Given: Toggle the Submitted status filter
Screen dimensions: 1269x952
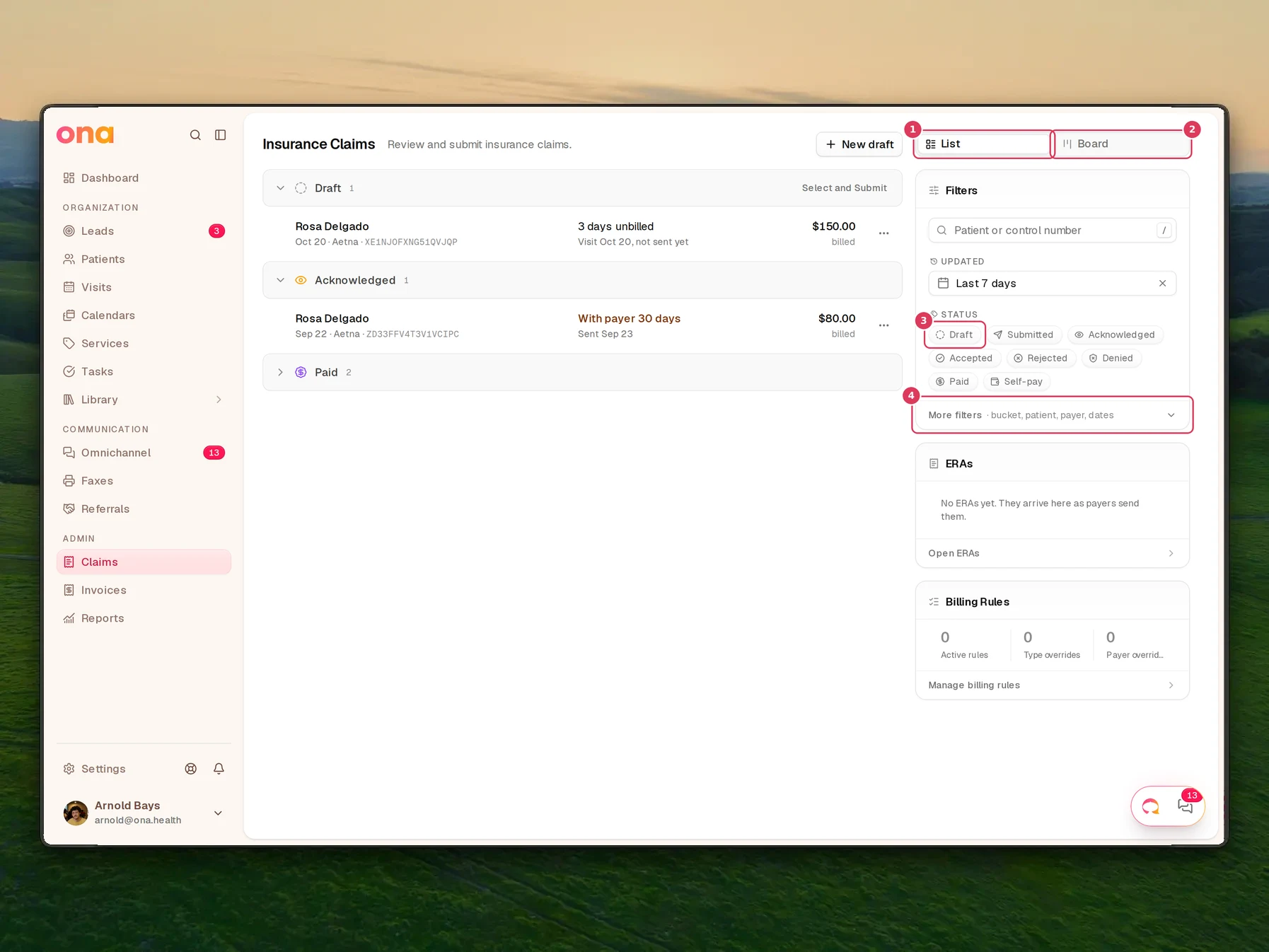Looking at the screenshot, I should point(1024,335).
